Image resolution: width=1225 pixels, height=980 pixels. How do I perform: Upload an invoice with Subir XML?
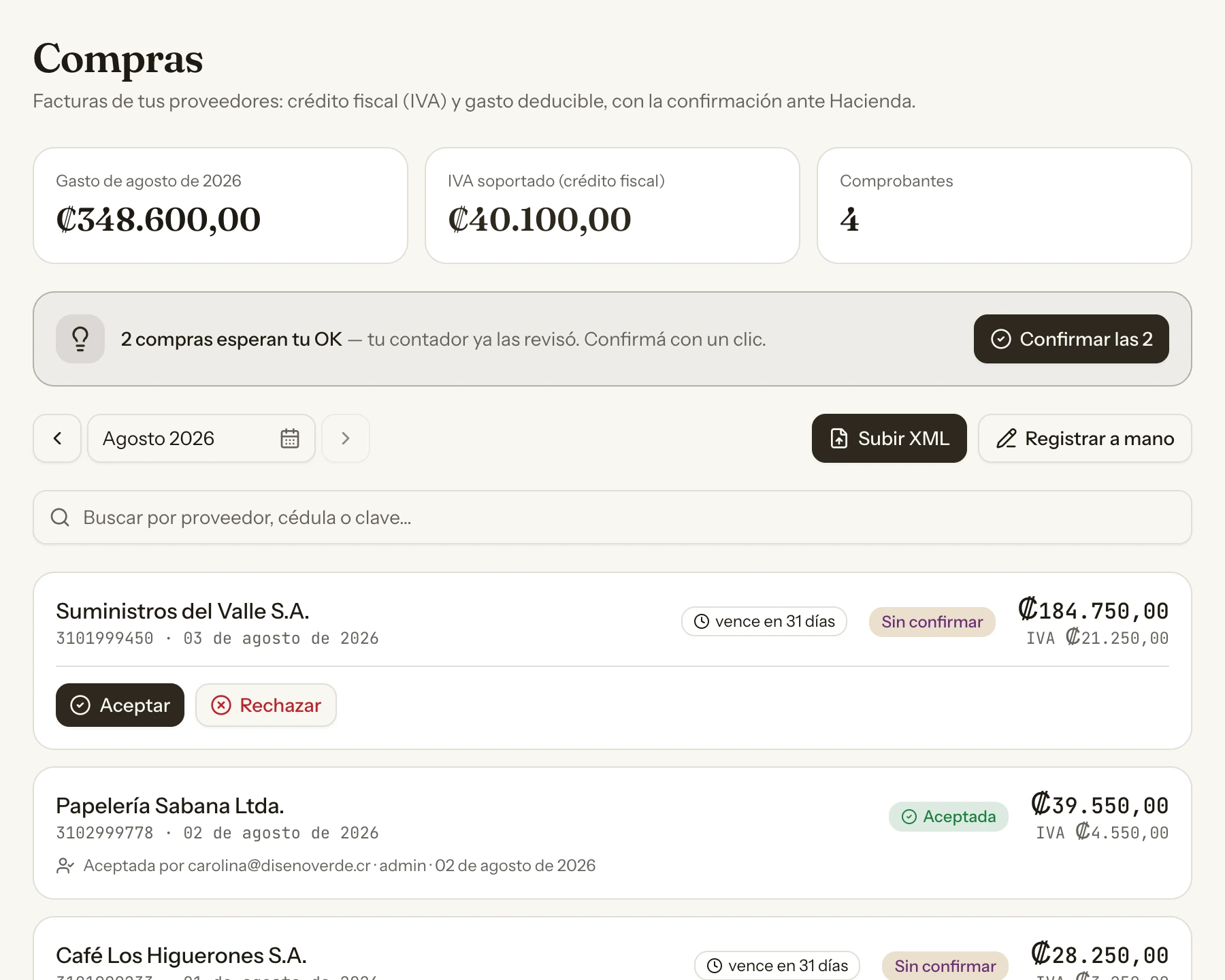(889, 438)
